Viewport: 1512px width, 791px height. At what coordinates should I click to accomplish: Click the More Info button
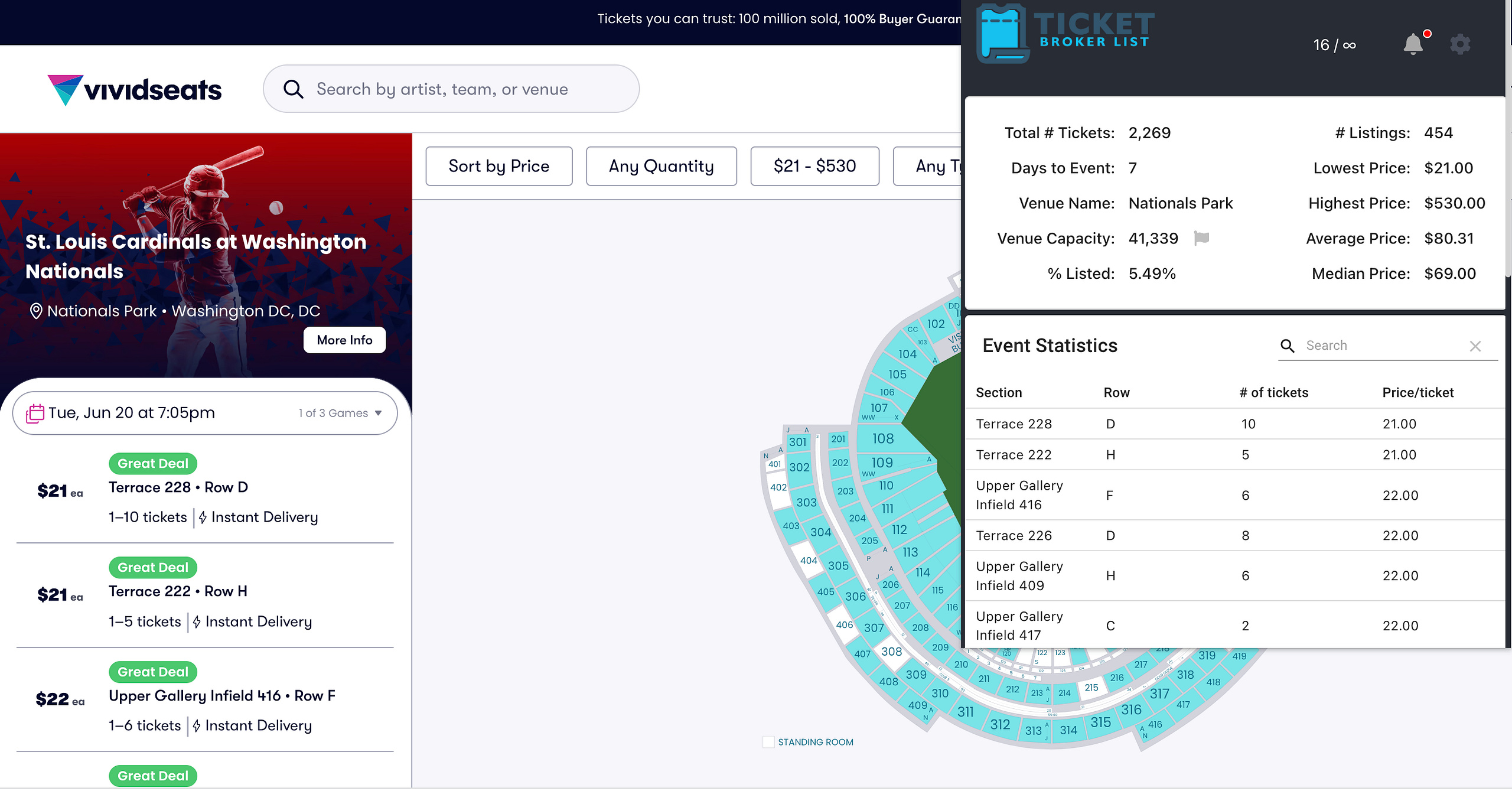click(x=344, y=340)
